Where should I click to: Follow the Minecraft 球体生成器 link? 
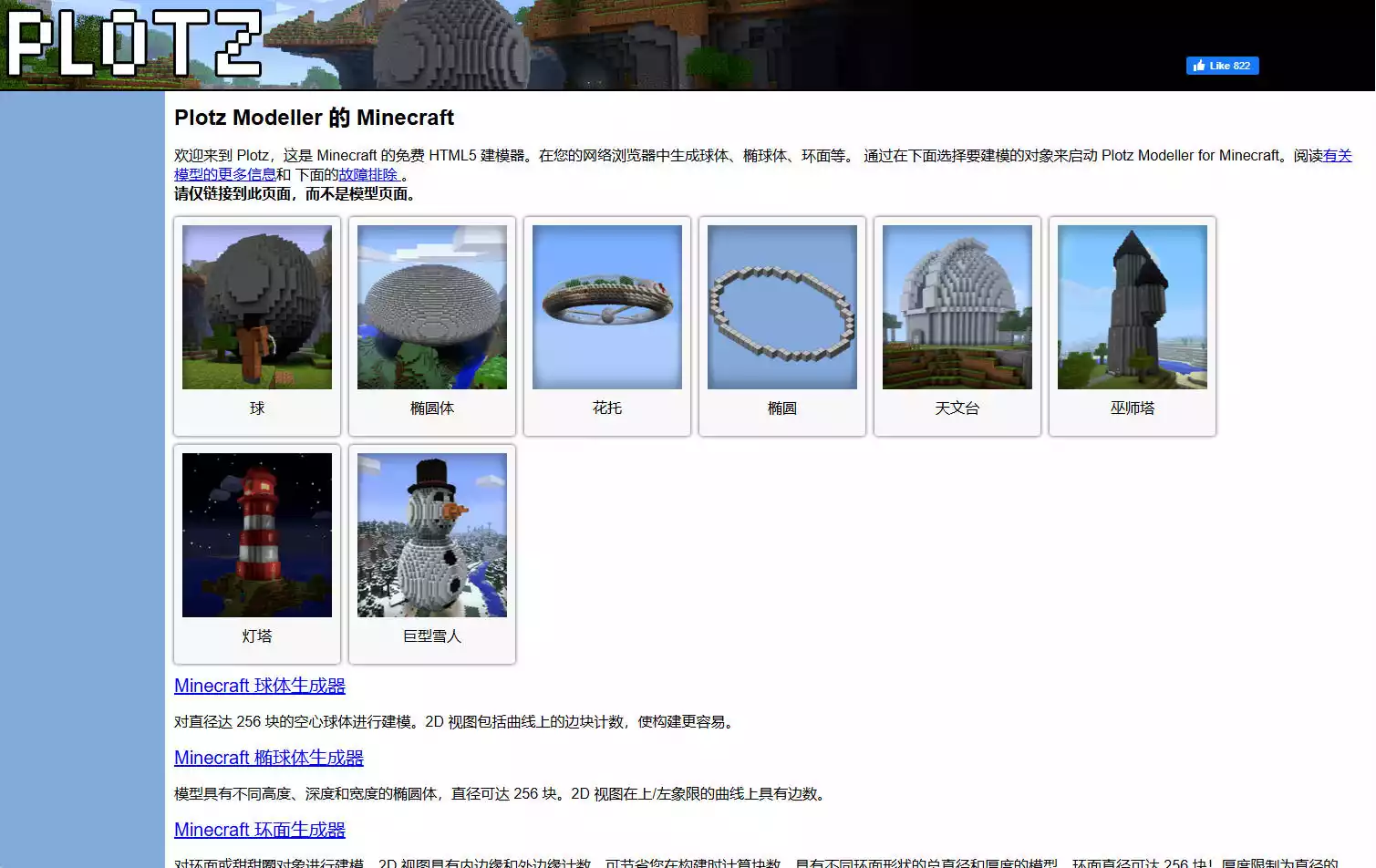pyautogui.click(x=260, y=686)
